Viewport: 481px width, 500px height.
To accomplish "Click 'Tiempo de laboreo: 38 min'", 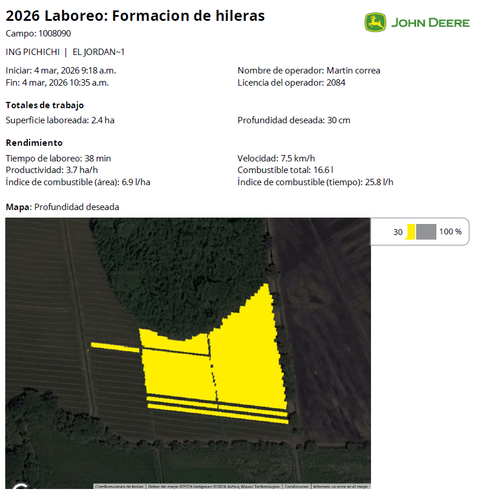I will [58, 158].
